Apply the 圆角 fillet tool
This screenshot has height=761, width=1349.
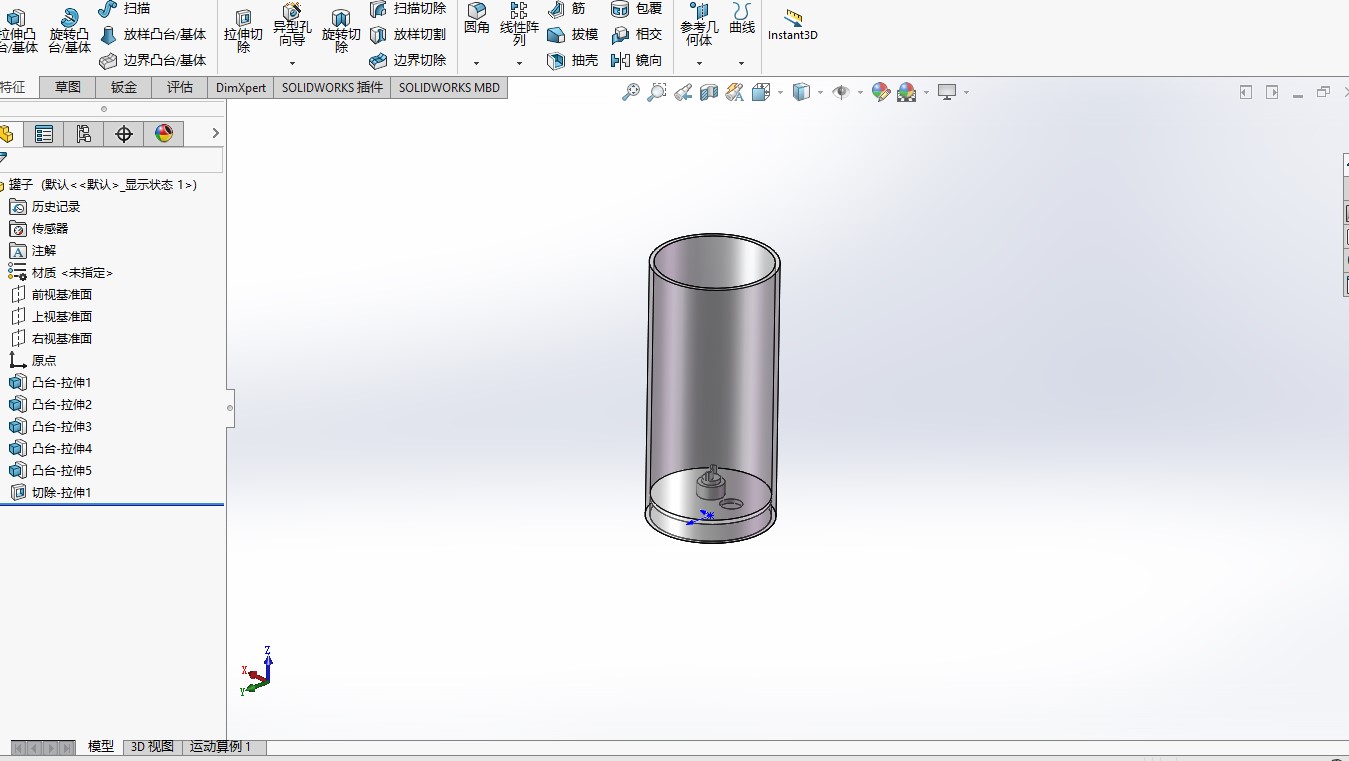click(477, 19)
